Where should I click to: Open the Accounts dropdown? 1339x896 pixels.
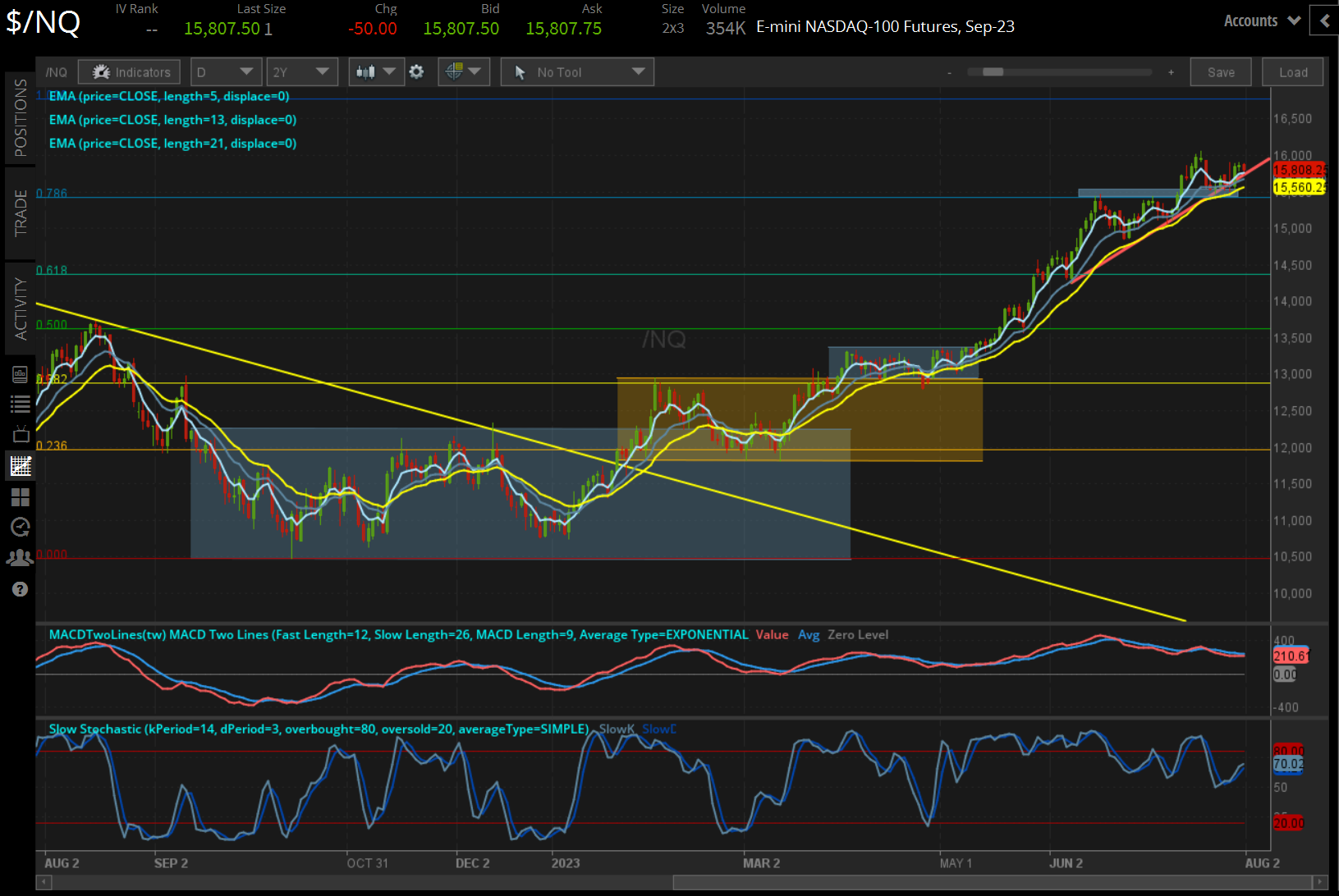1260,21
